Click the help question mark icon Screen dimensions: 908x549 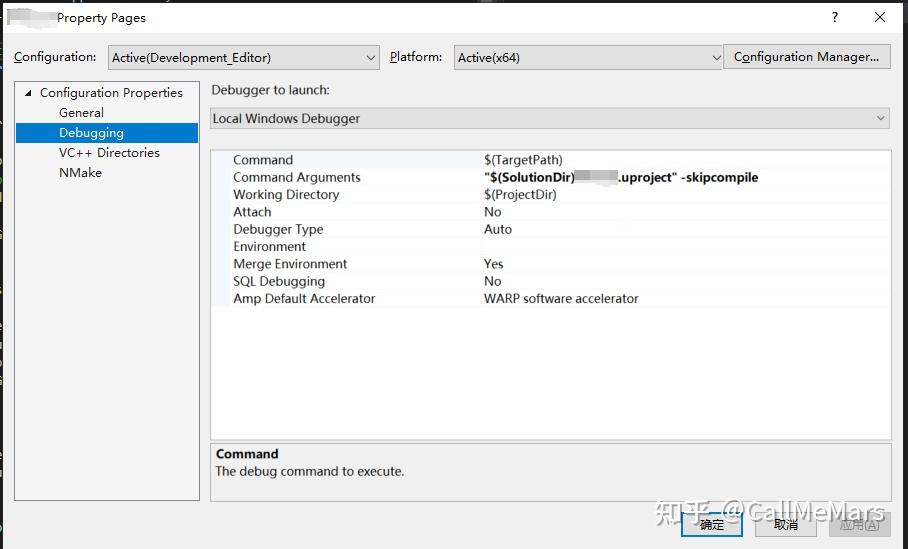[x=834, y=17]
